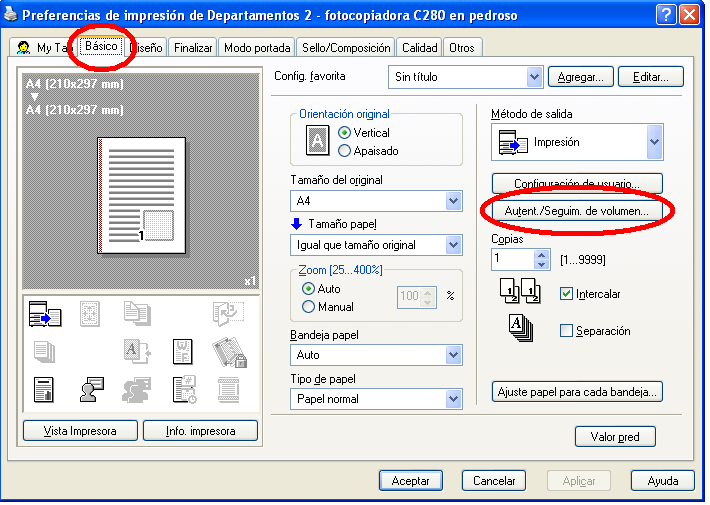
Task: Click the page with hash and clock icon
Action: coord(184,390)
